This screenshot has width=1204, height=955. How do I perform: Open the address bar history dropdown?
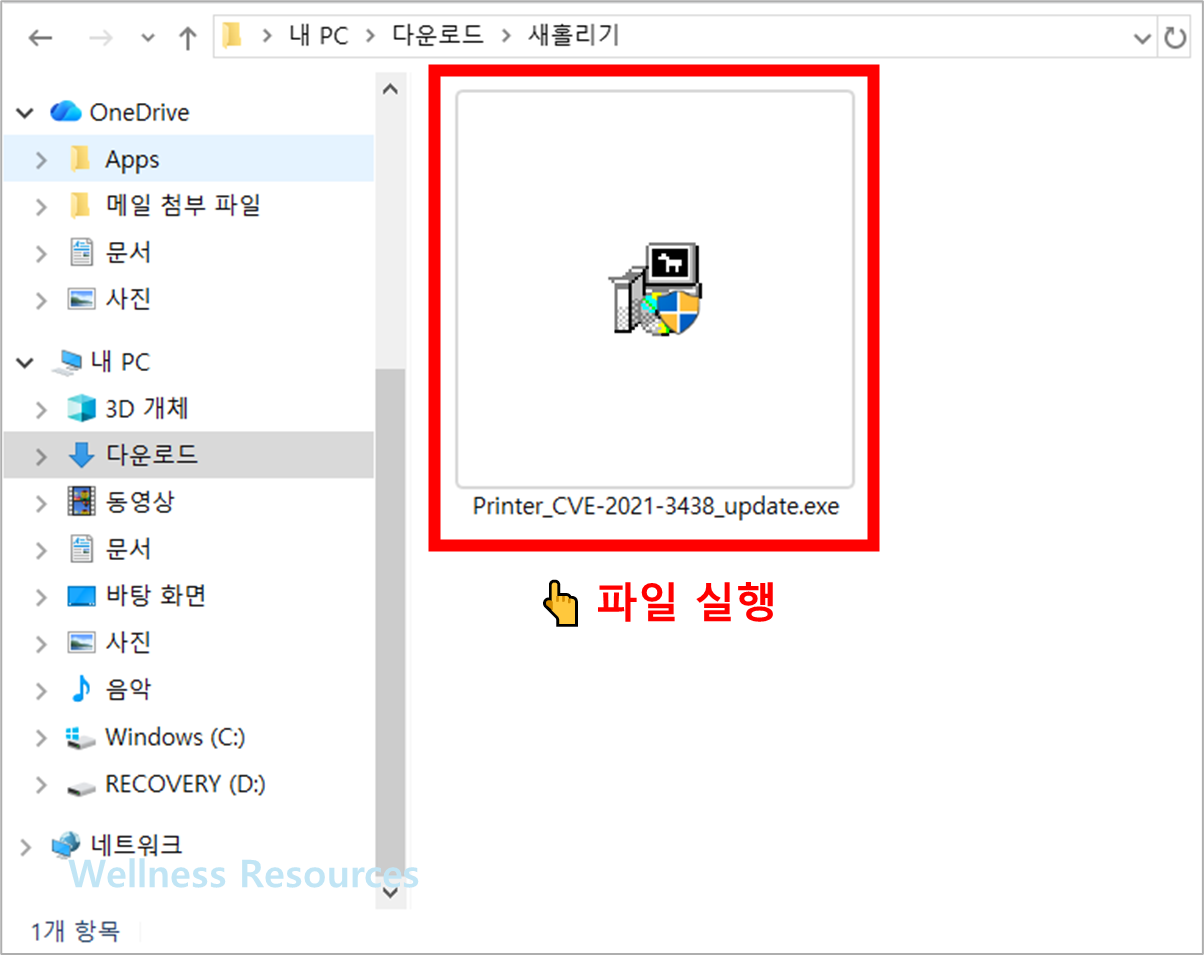[1142, 38]
